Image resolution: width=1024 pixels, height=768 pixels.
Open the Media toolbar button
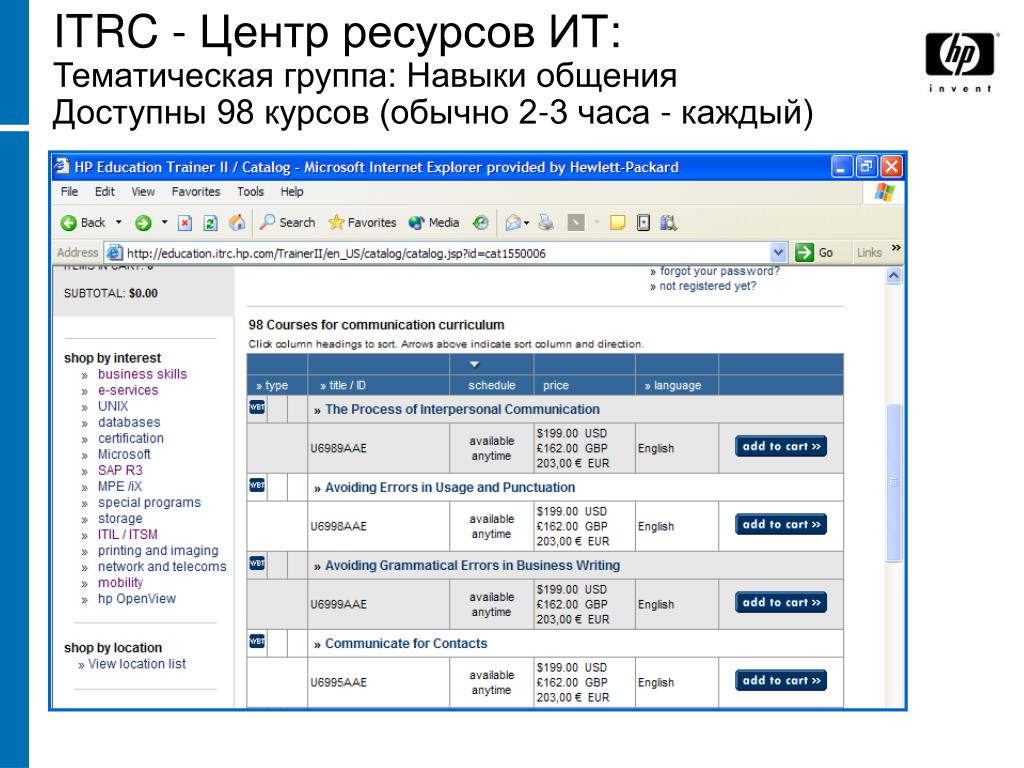click(x=434, y=223)
